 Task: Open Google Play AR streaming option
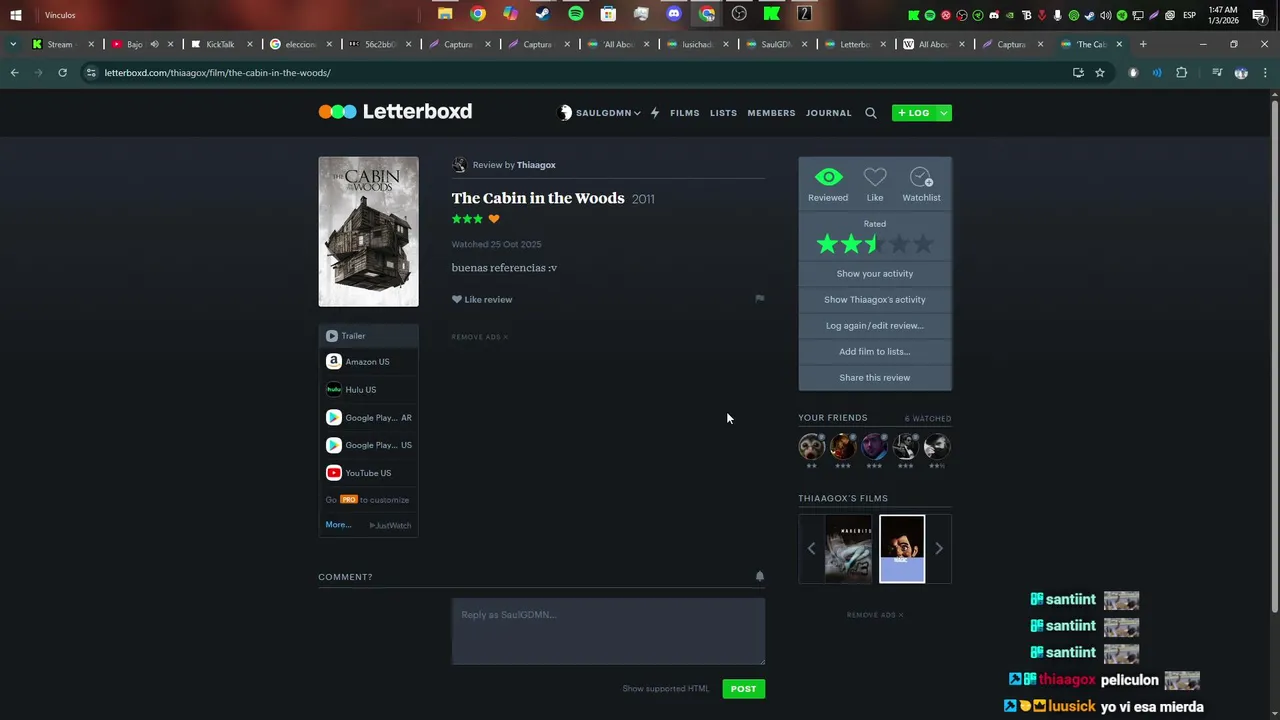(368, 418)
